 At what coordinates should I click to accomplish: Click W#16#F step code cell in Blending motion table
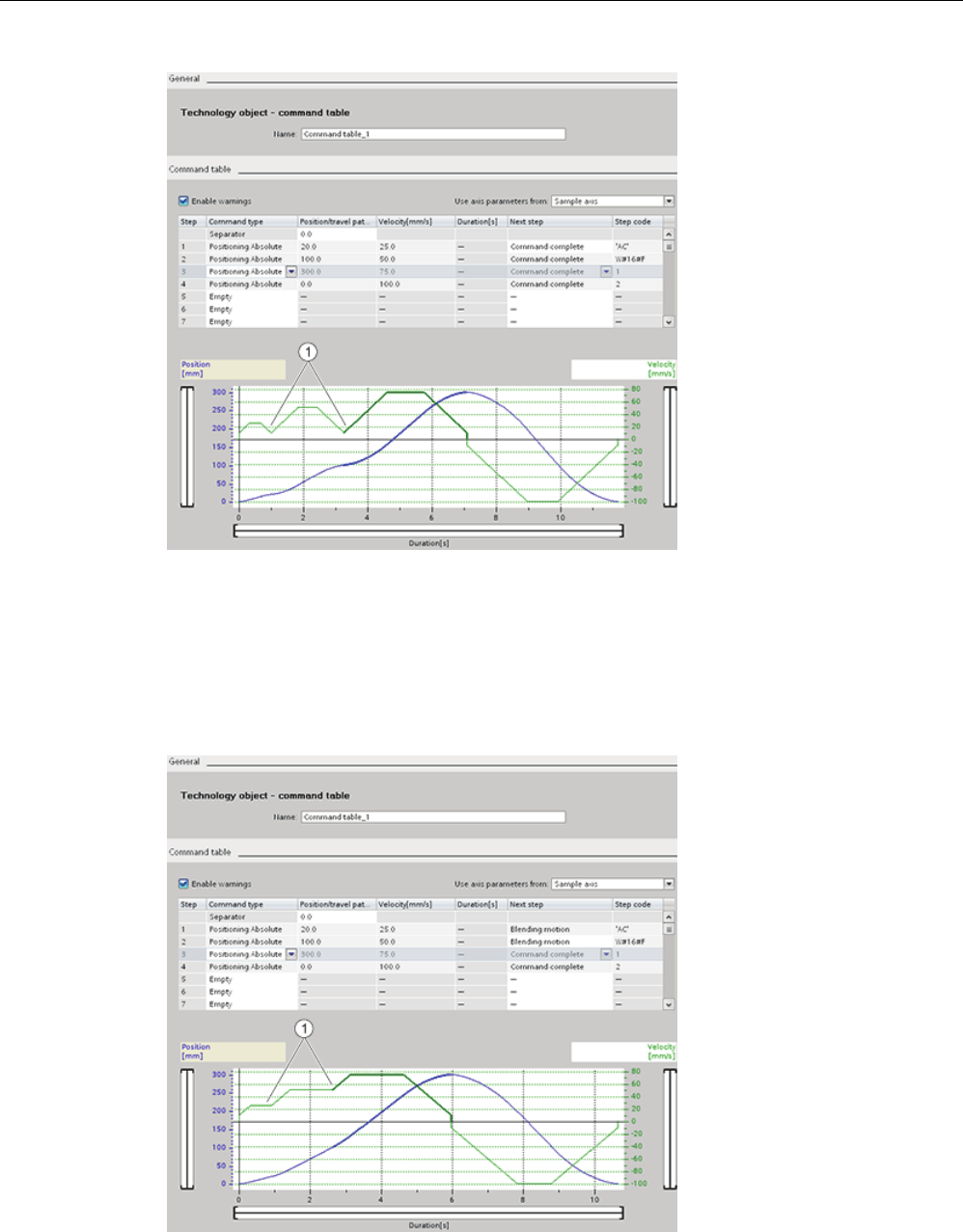[x=638, y=942]
